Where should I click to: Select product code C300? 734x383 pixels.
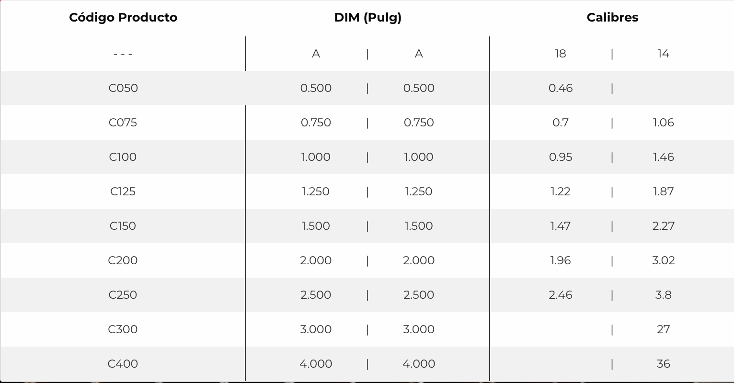123,329
